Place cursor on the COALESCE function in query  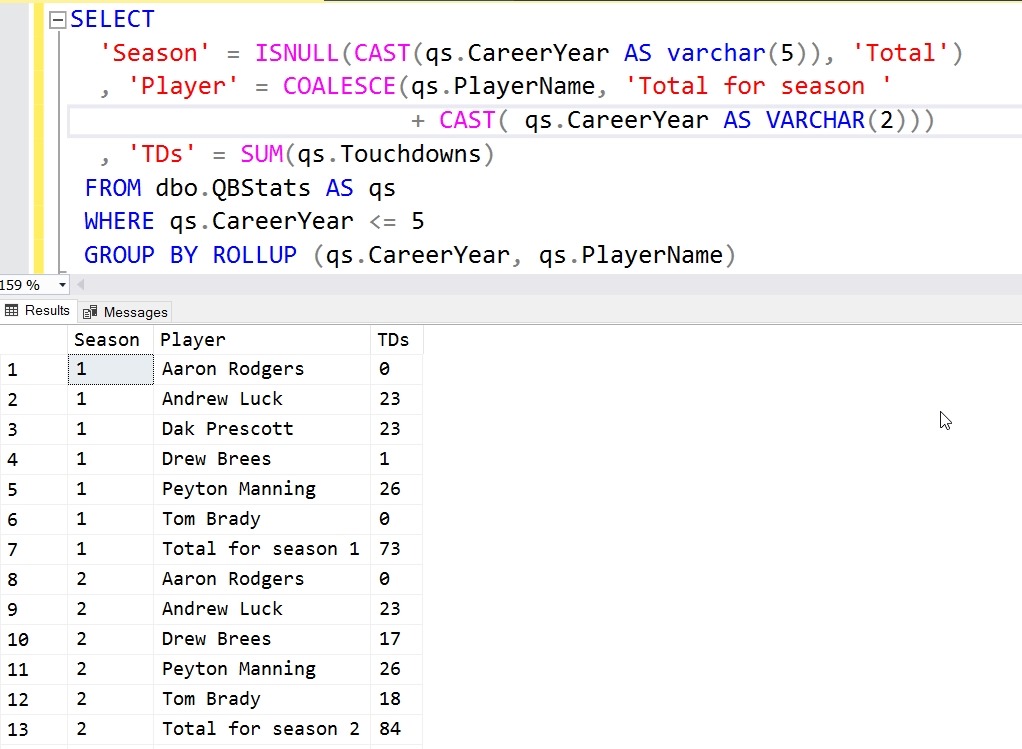(339, 86)
